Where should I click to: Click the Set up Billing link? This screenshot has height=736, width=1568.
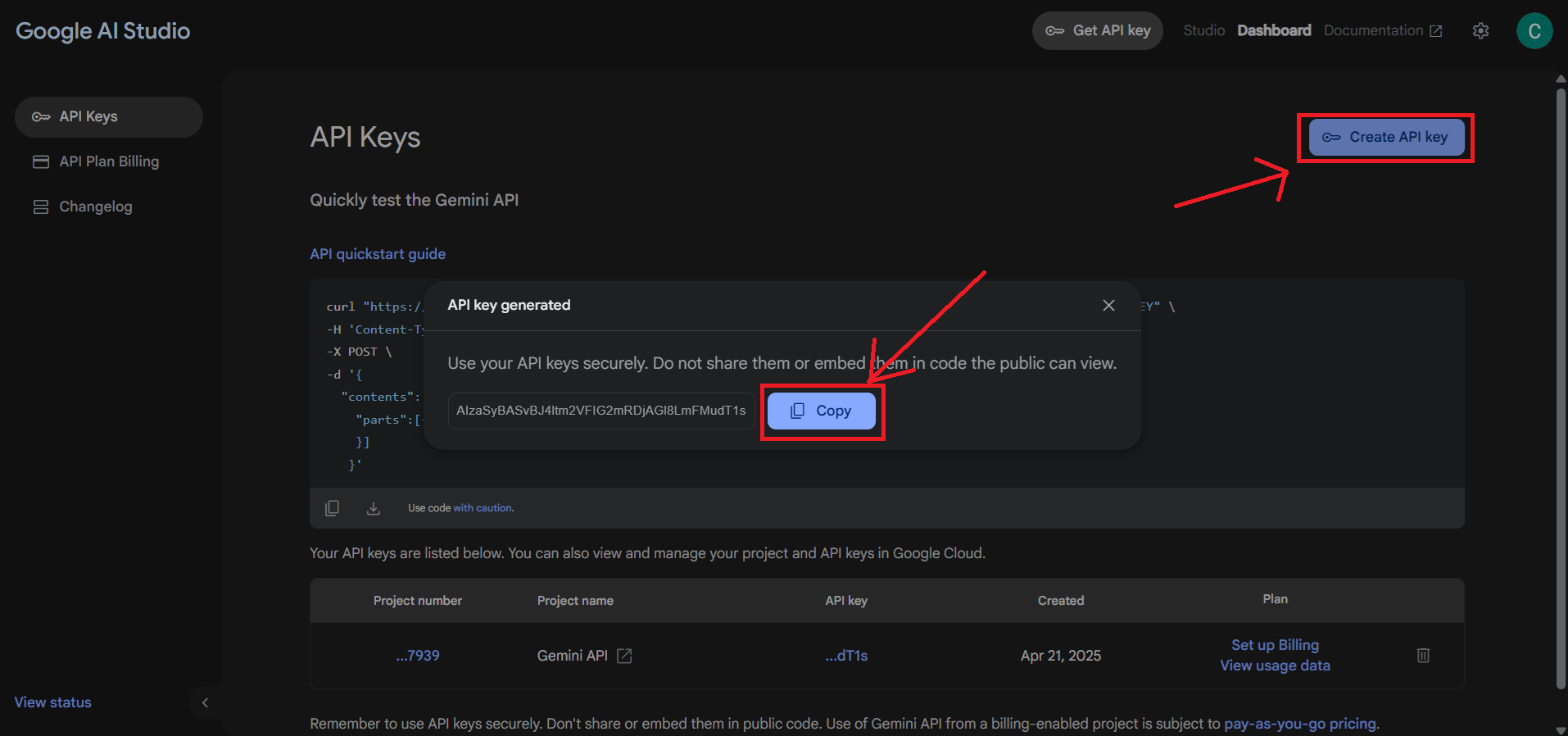point(1275,645)
